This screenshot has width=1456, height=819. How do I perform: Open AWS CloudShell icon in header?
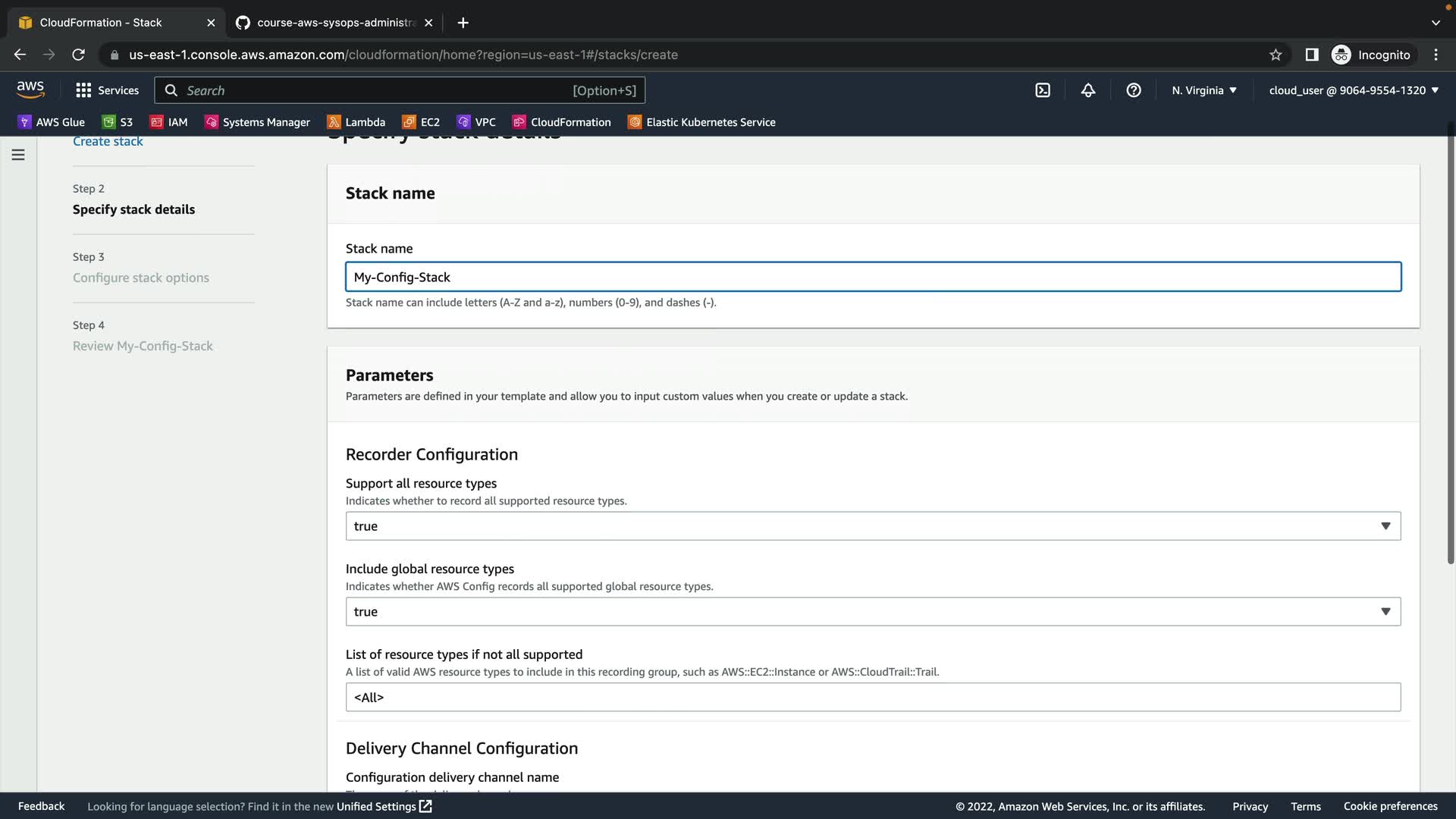1043,90
